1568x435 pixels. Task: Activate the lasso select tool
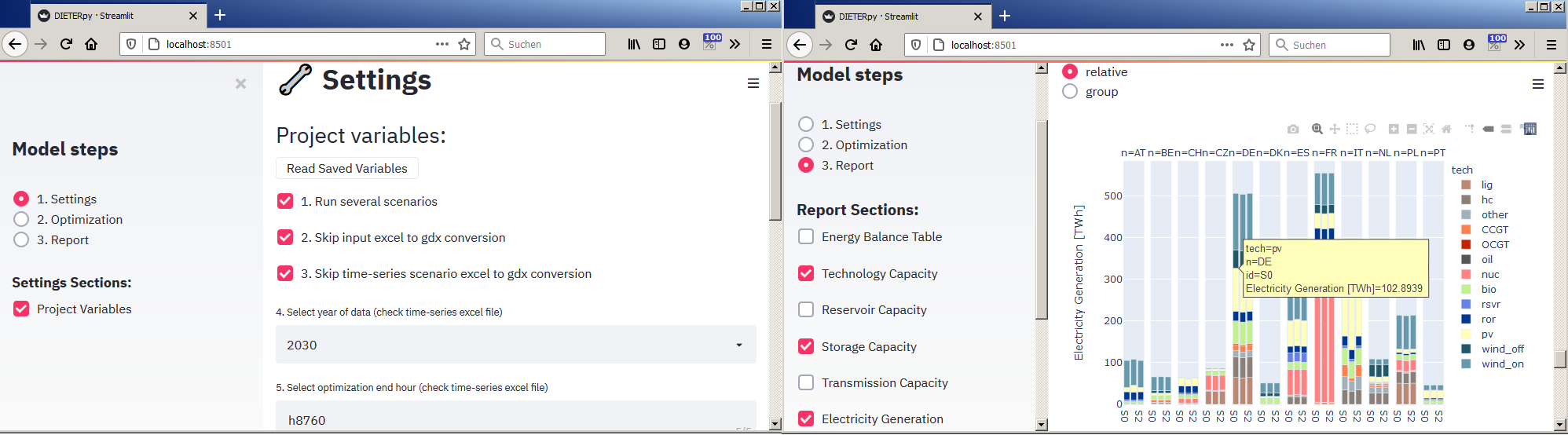tap(1370, 129)
